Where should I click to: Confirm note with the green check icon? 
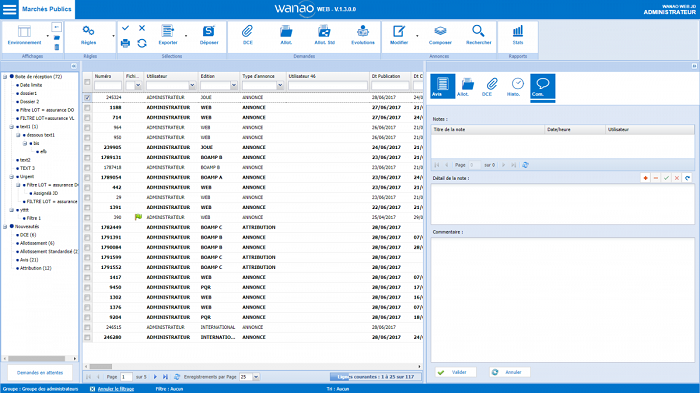point(667,178)
